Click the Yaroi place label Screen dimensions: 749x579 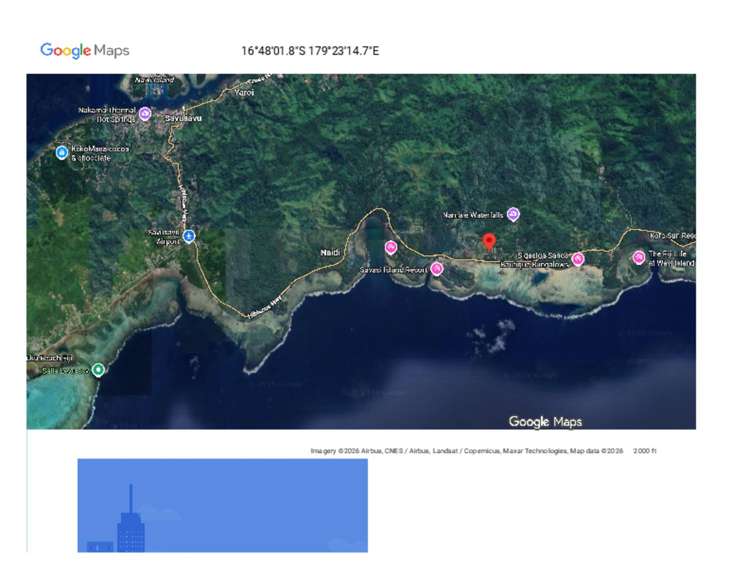pyautogui.click(x=244, y=92)
